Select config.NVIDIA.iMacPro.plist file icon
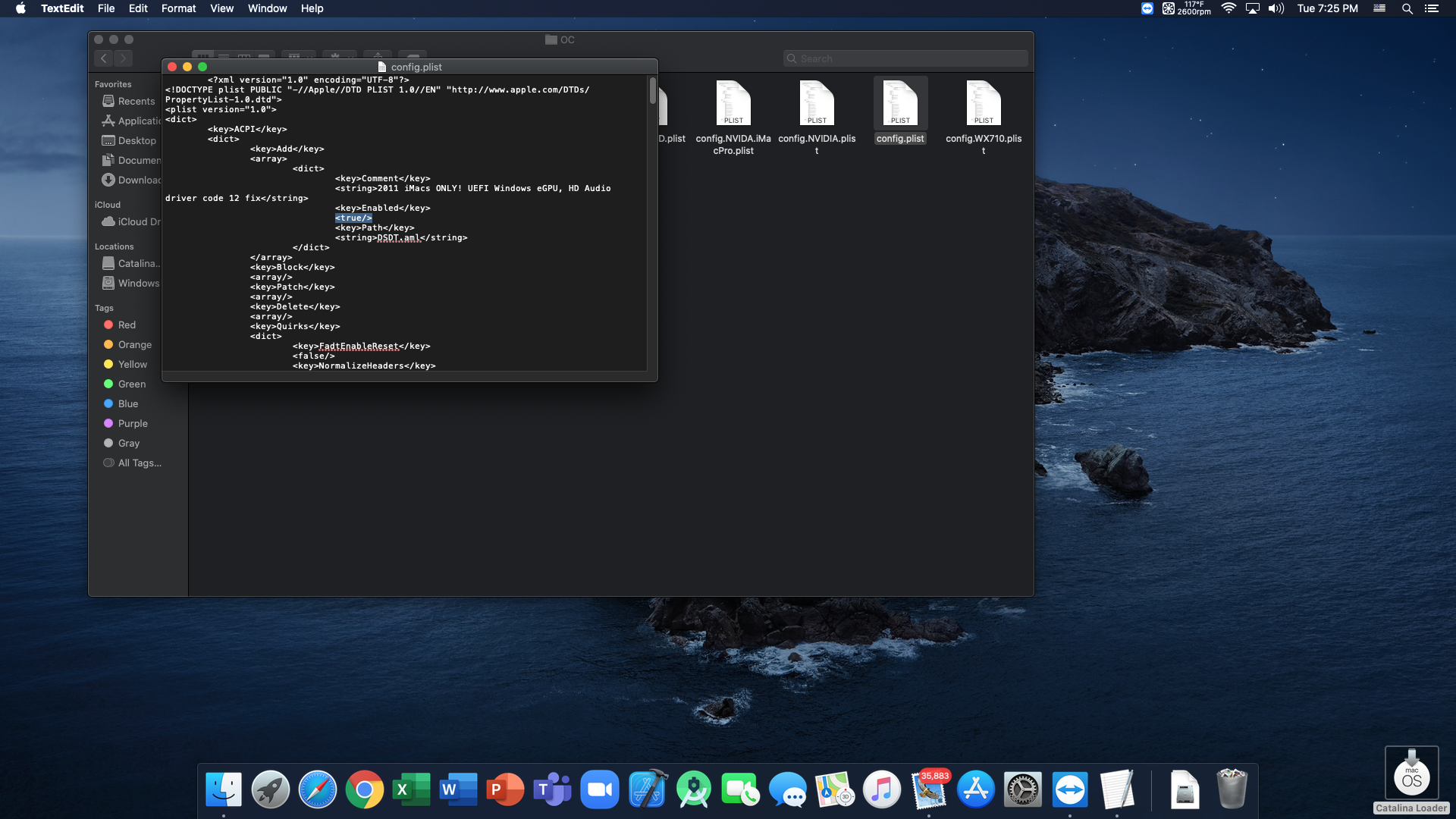1456x819 pixels. coord(733,104)
